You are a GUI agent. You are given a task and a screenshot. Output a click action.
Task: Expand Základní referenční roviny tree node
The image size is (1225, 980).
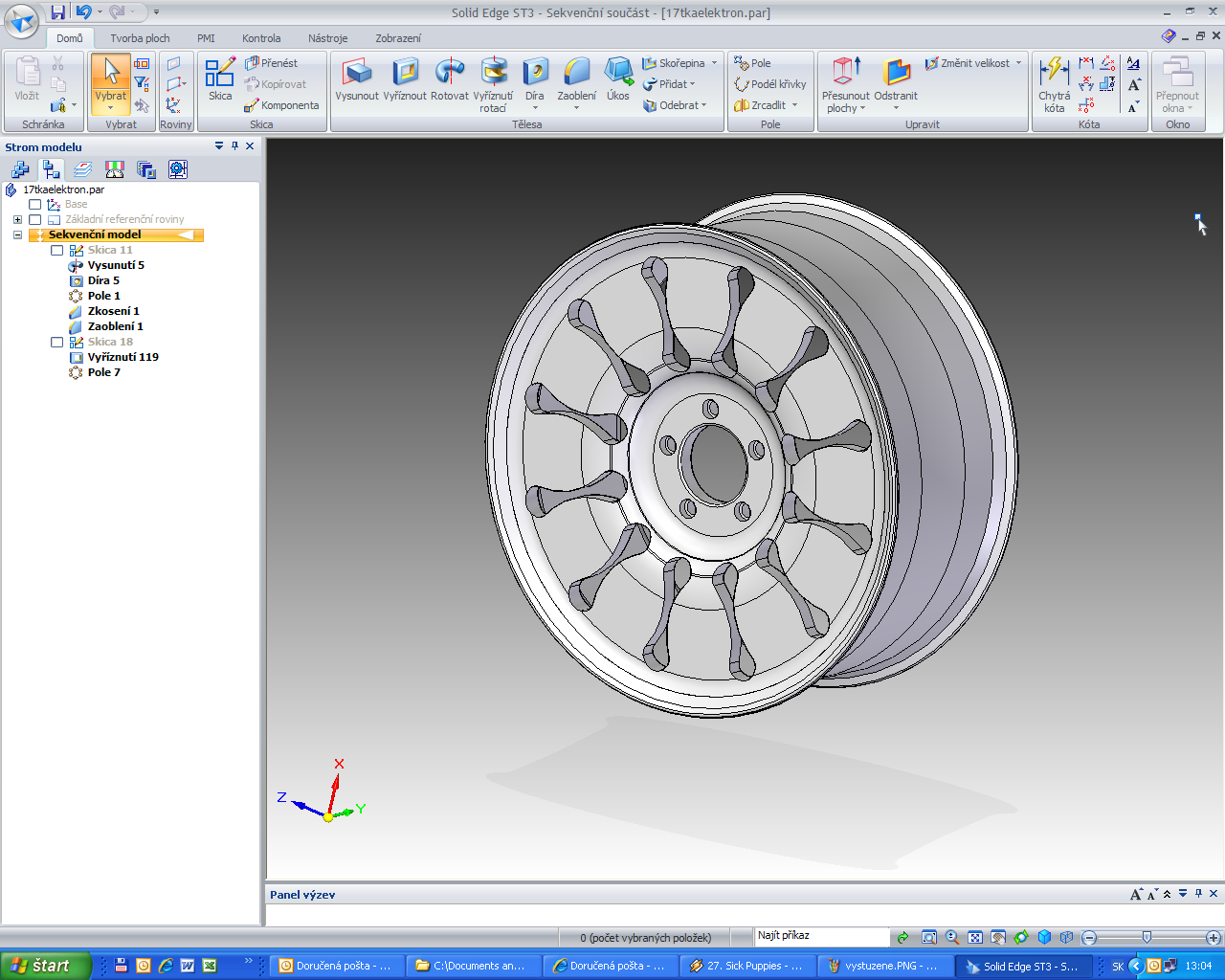pyautogui.click(x=17, y=219)
